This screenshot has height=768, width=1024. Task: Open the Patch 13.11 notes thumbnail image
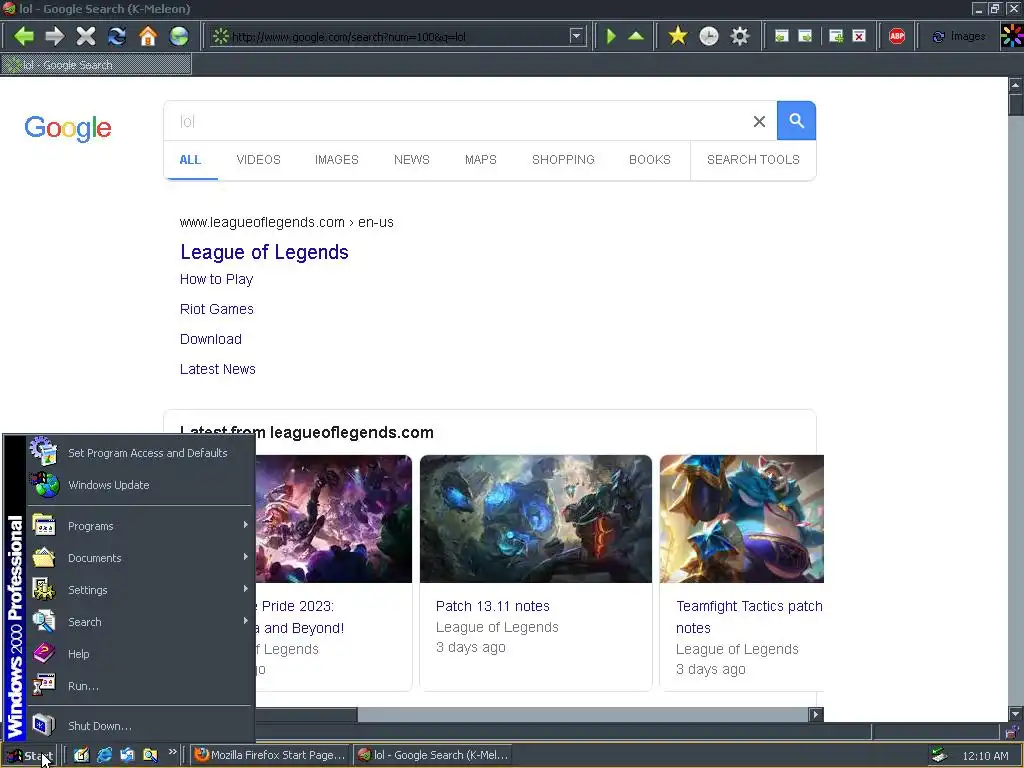click(536, 519)
